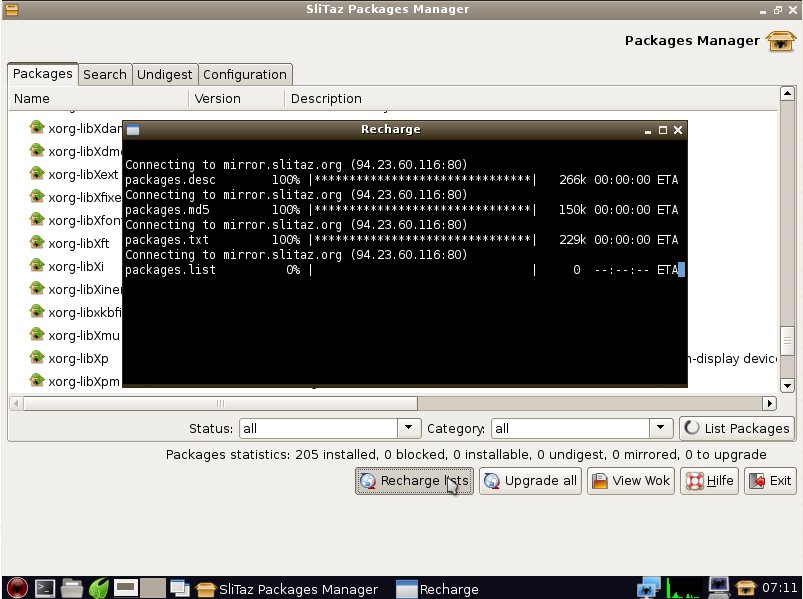
Task: Click the 07:11 clock in the tray
Action: pyautogui.click(x=779, y=588)
